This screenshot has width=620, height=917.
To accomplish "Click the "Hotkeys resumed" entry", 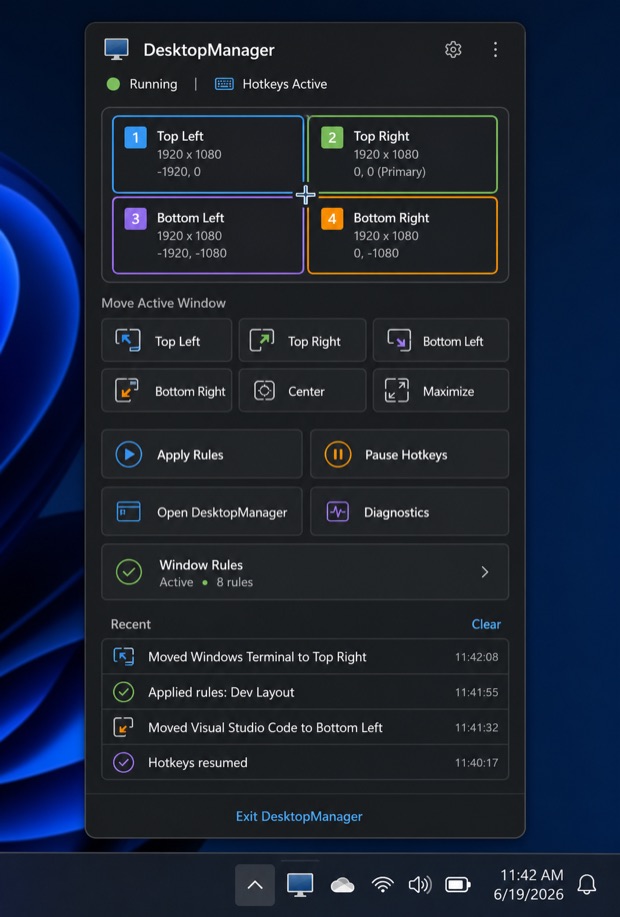I will [x=305, y=762].
